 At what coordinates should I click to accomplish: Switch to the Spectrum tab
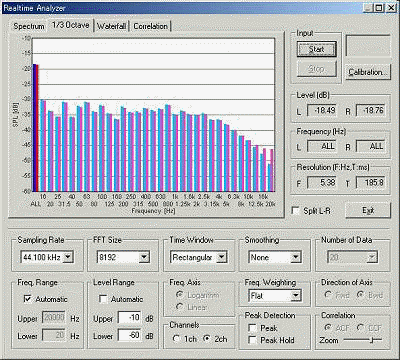(29, 26)
